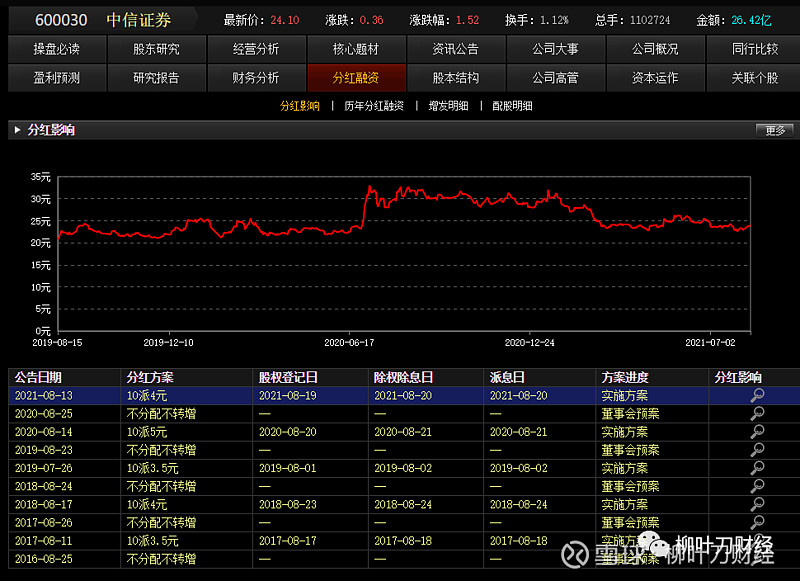
Task: Open dividend impact for 2017-08-26 row
Action: (x=757, y=522)
